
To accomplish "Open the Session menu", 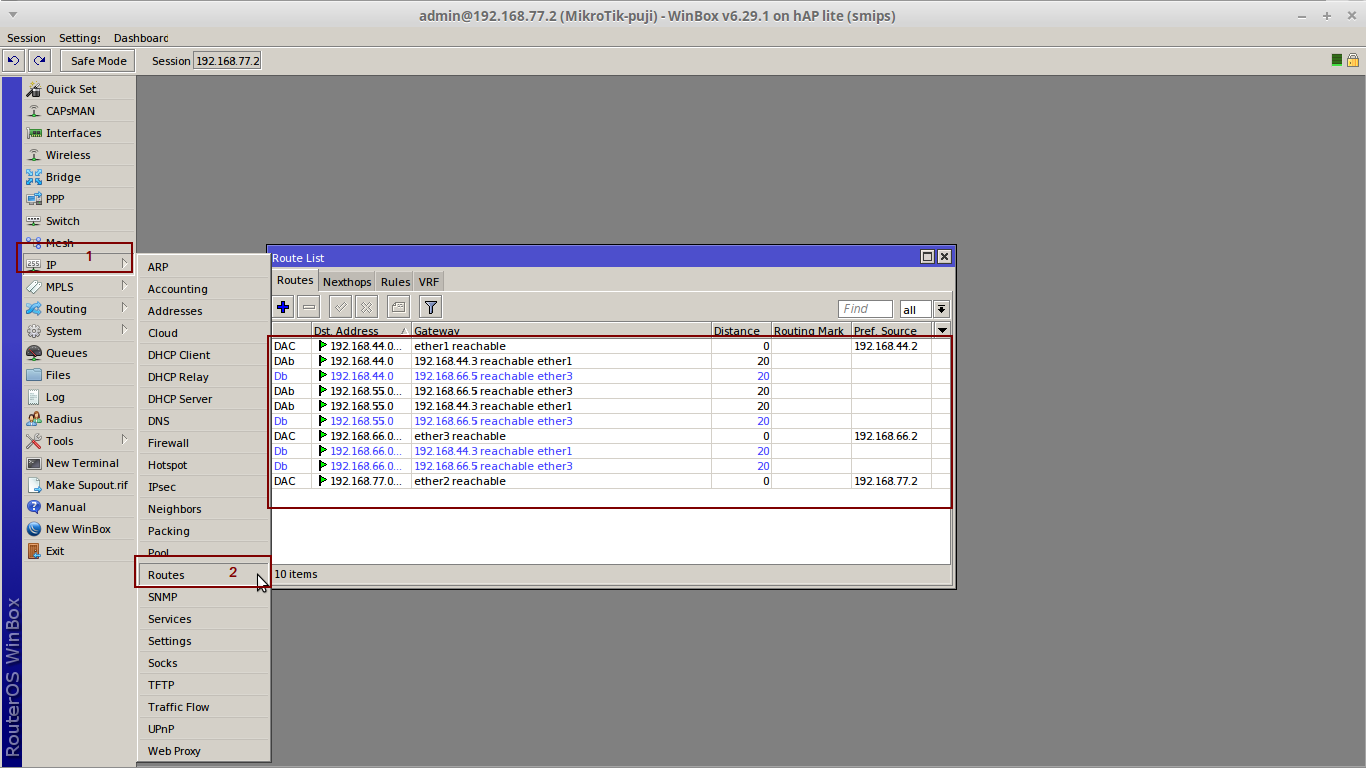I will tap(26, 38).
